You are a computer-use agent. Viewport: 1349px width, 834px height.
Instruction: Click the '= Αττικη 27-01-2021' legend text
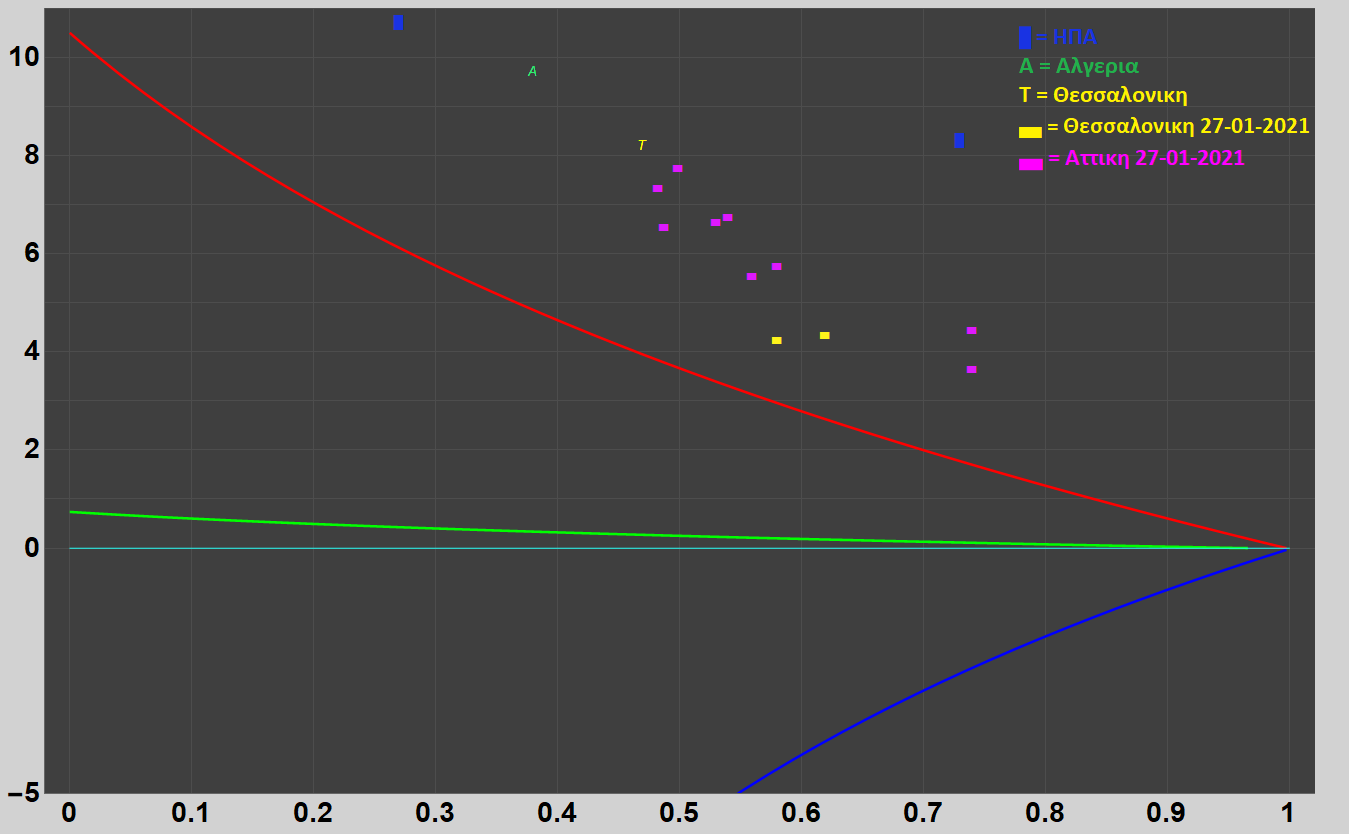click(x=1146, y=158)
